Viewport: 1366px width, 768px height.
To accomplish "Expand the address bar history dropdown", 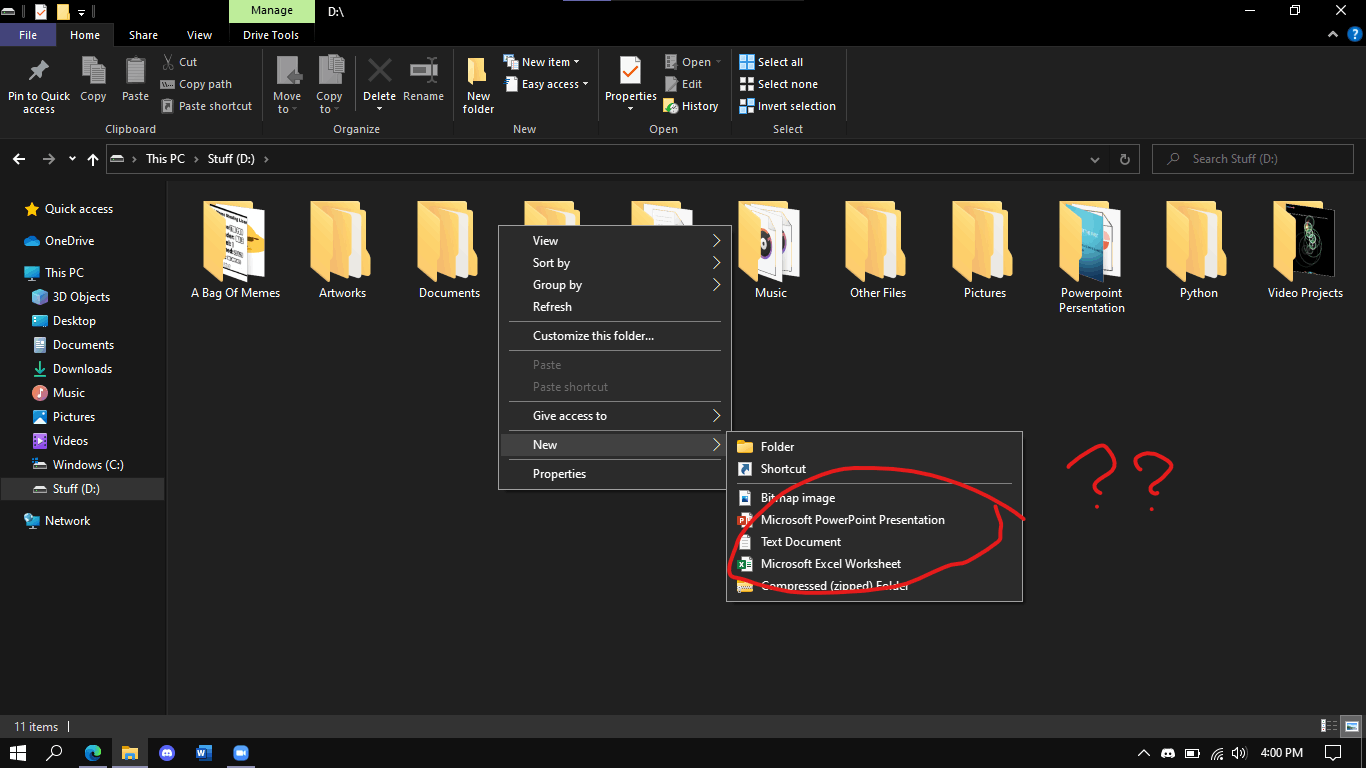I will point(1097,159).
